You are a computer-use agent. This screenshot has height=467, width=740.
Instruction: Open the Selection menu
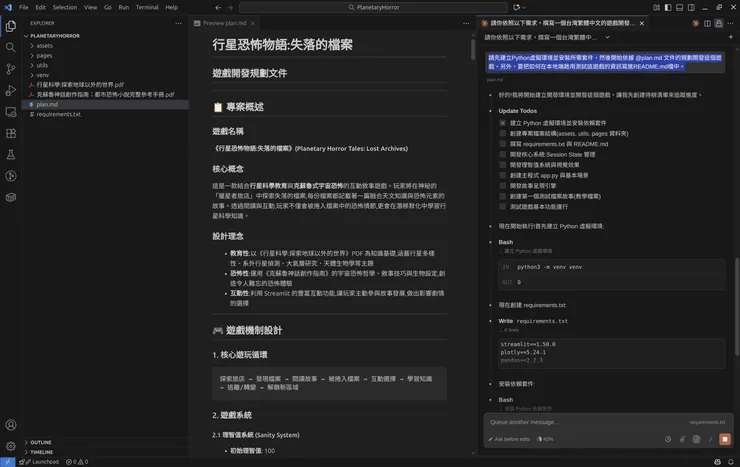pos(65,7)
